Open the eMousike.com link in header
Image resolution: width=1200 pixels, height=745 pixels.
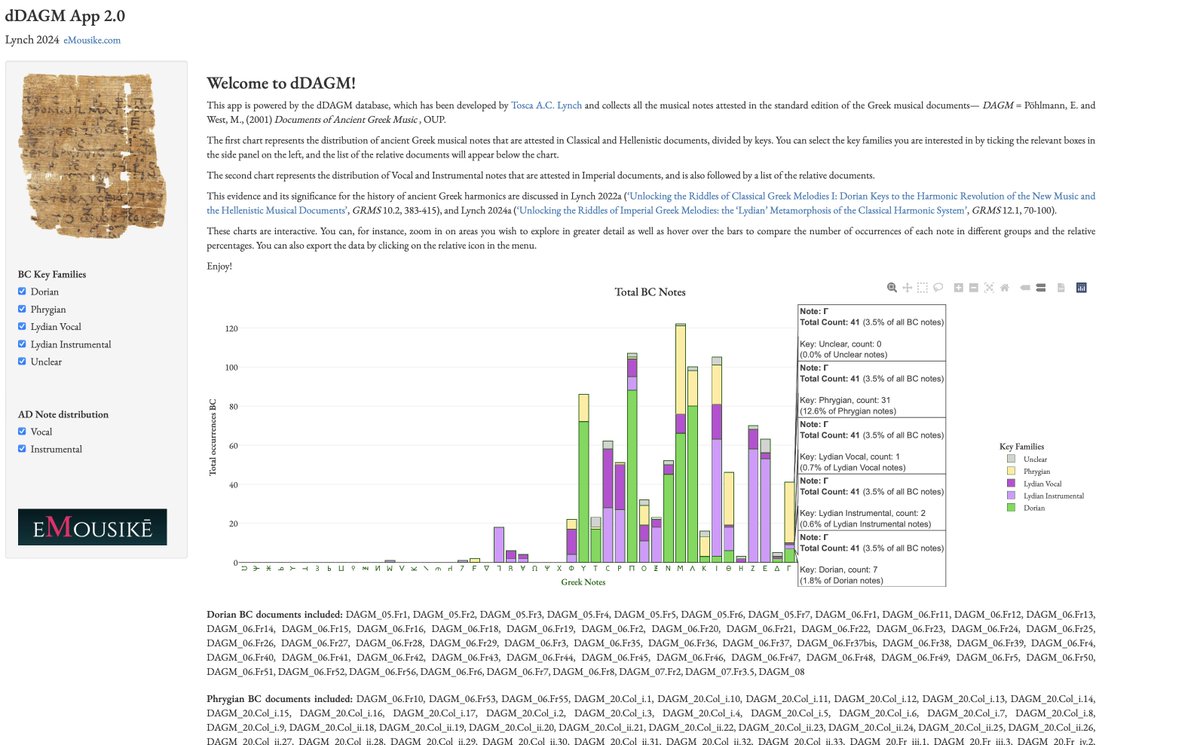pos(92,40)
